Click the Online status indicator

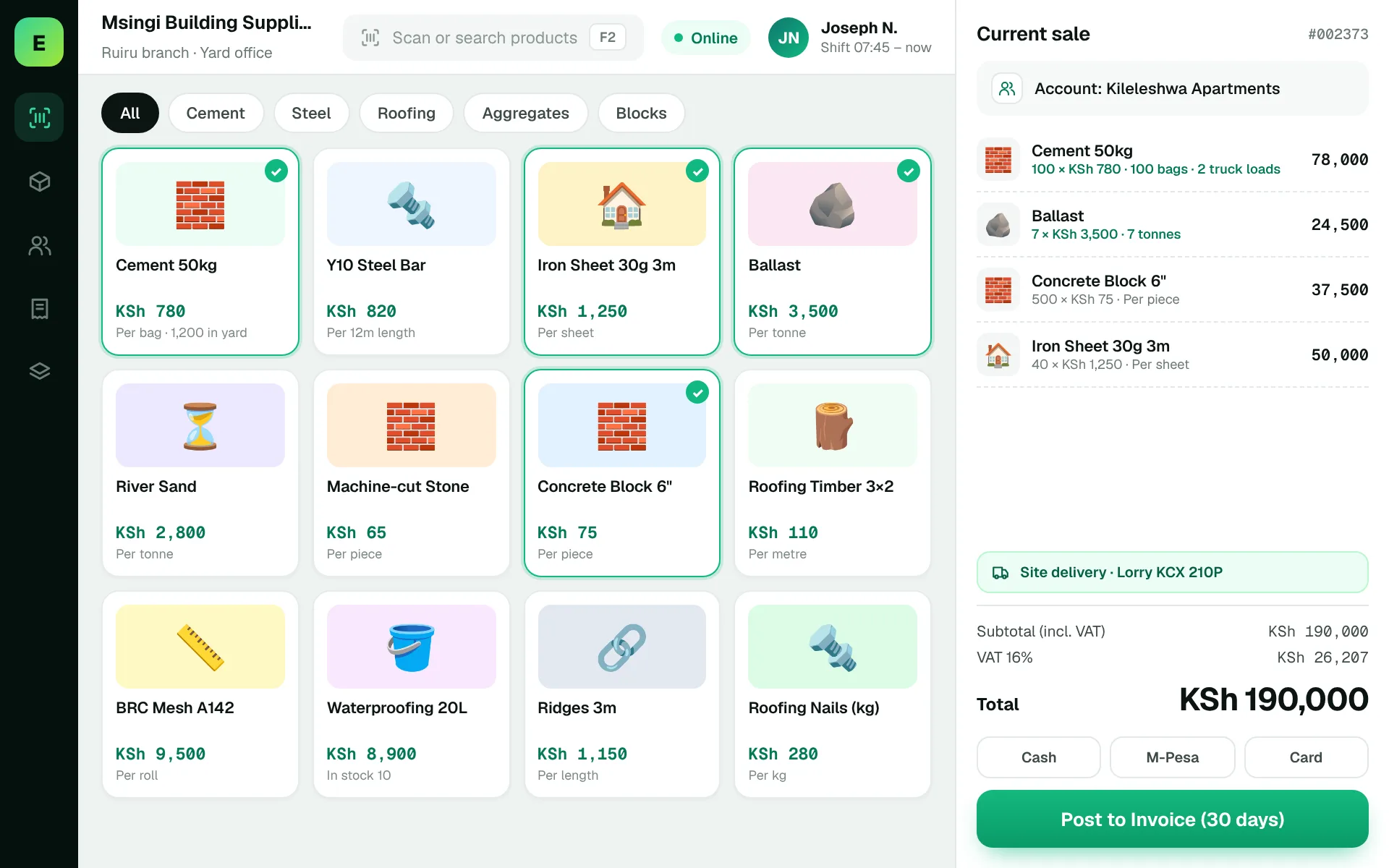(706, 38)
